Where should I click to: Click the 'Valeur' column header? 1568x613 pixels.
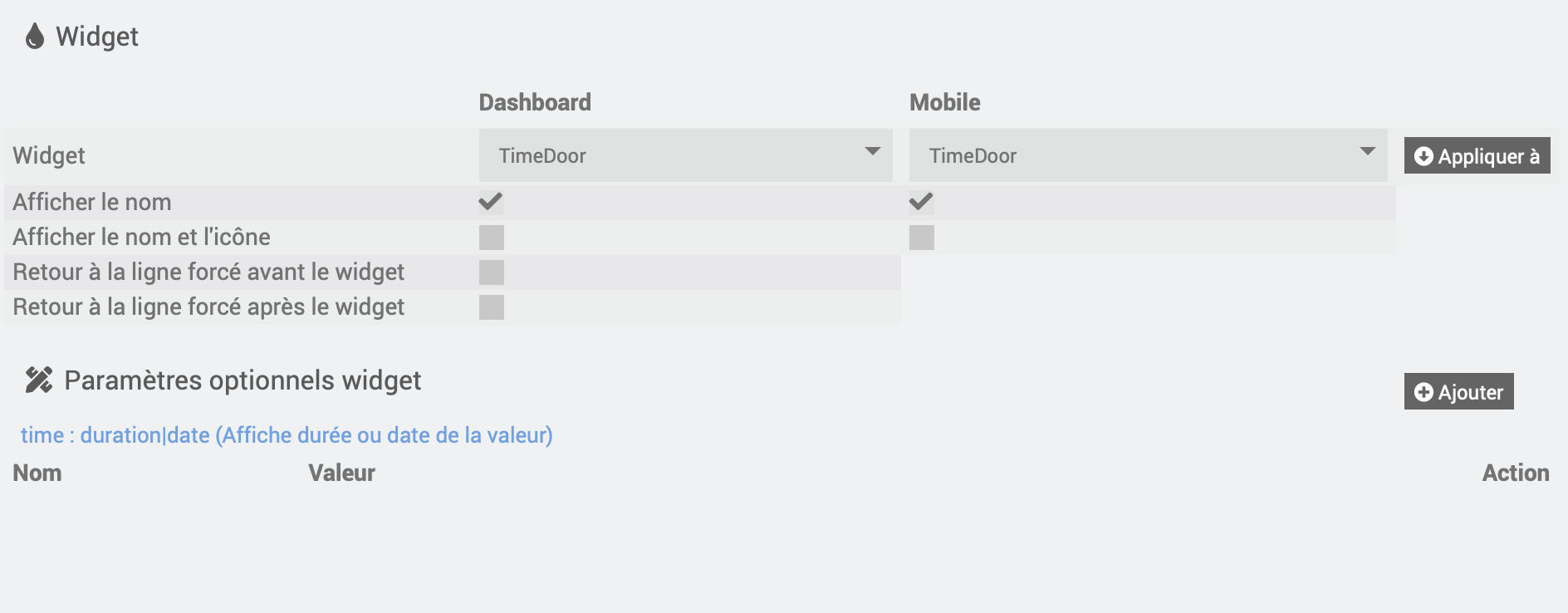click(341, 473)
